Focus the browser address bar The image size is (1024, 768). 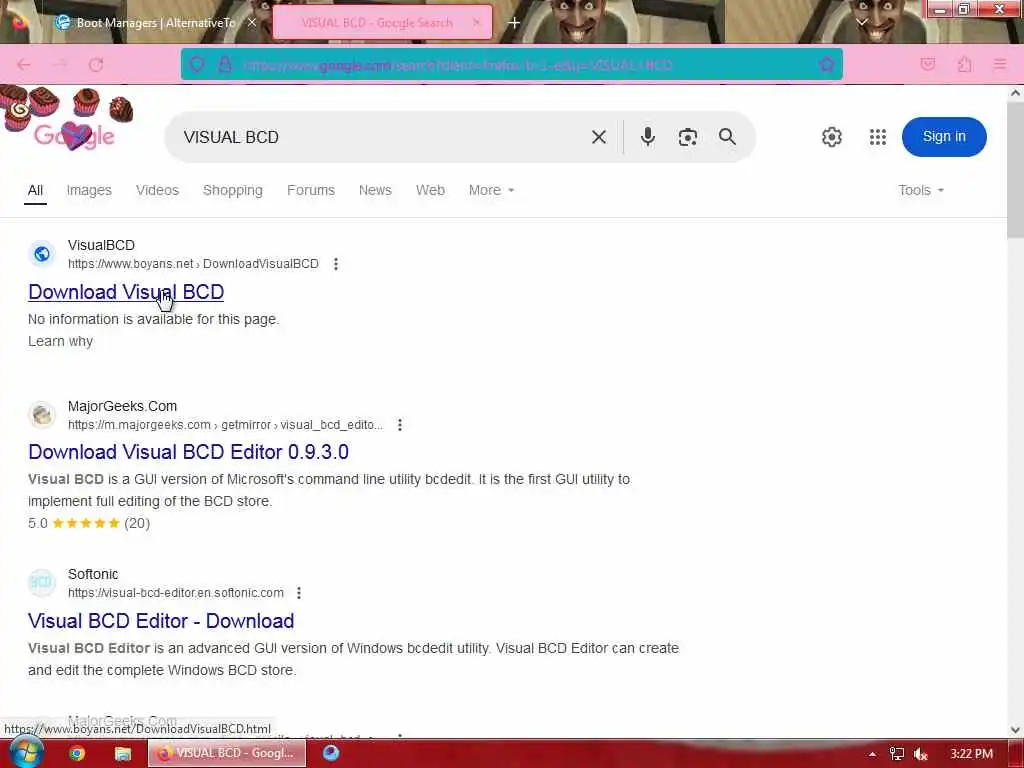[x=511, y=64]
